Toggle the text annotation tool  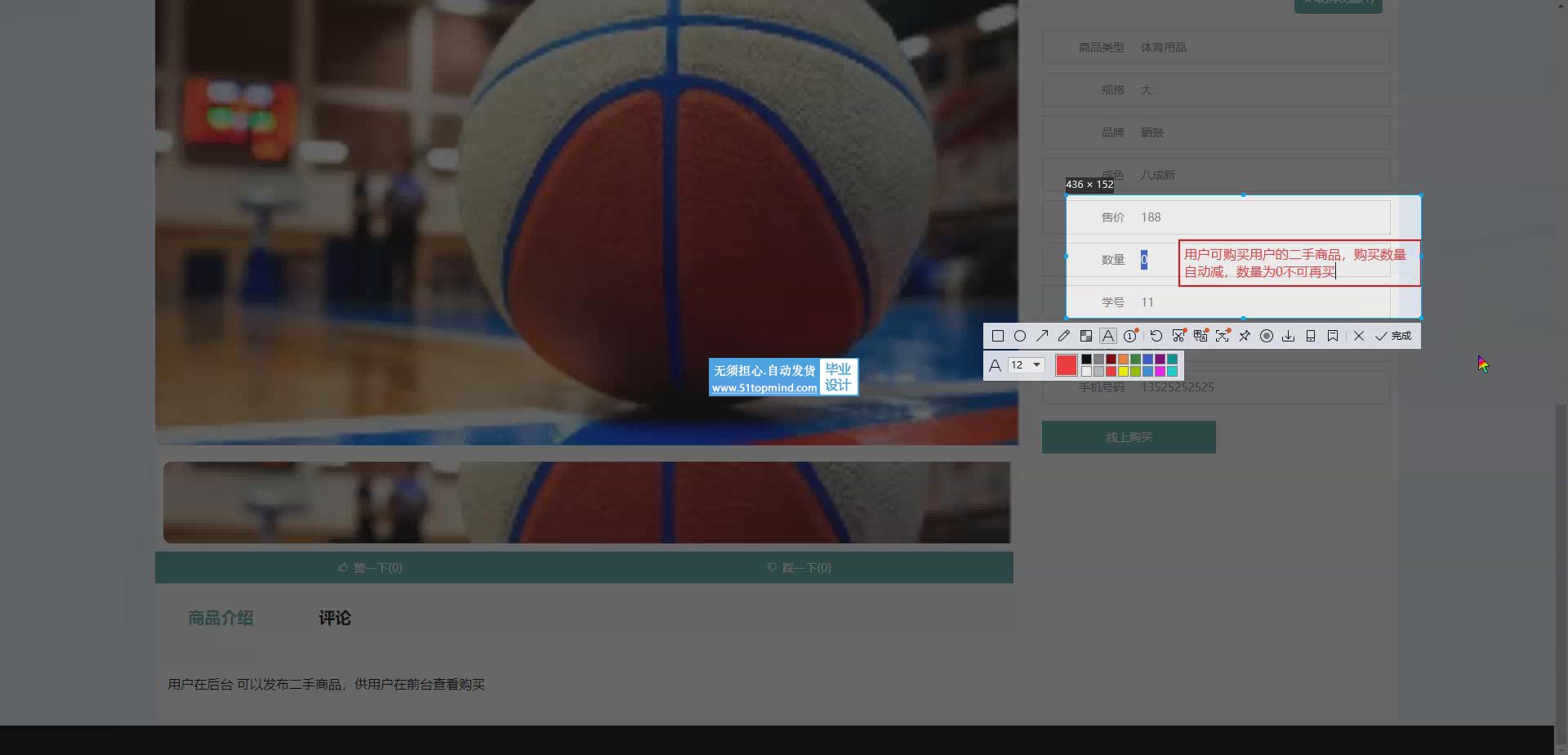[1108, 336]
